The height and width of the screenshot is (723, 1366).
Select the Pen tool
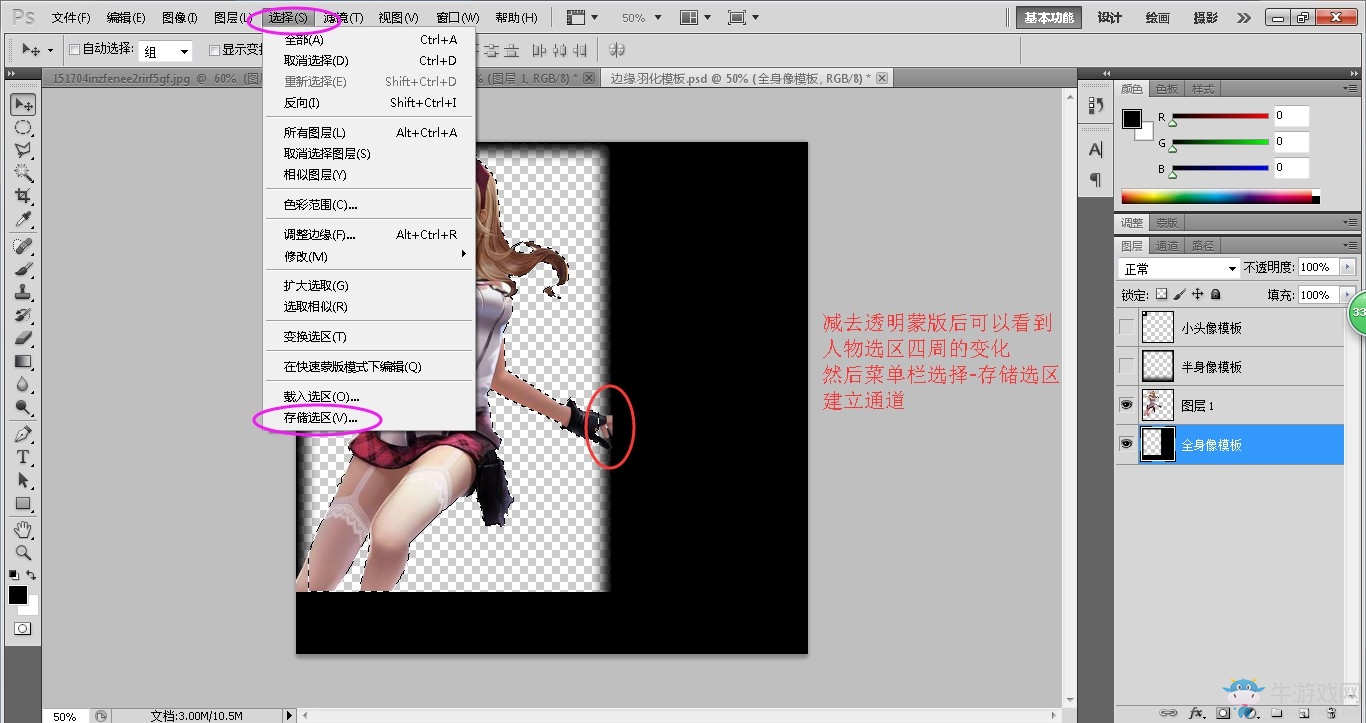(23, 434)
